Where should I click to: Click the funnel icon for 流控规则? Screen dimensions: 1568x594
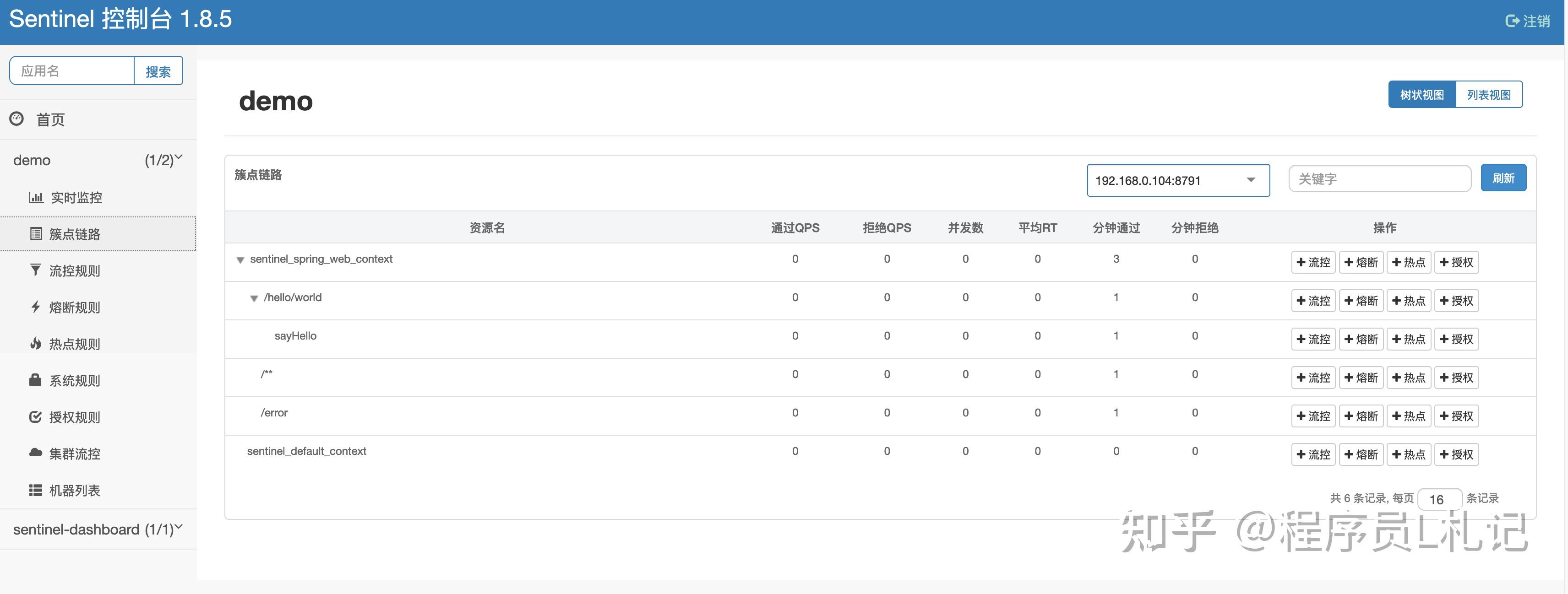pyautogui.click(x=36, y=270)
